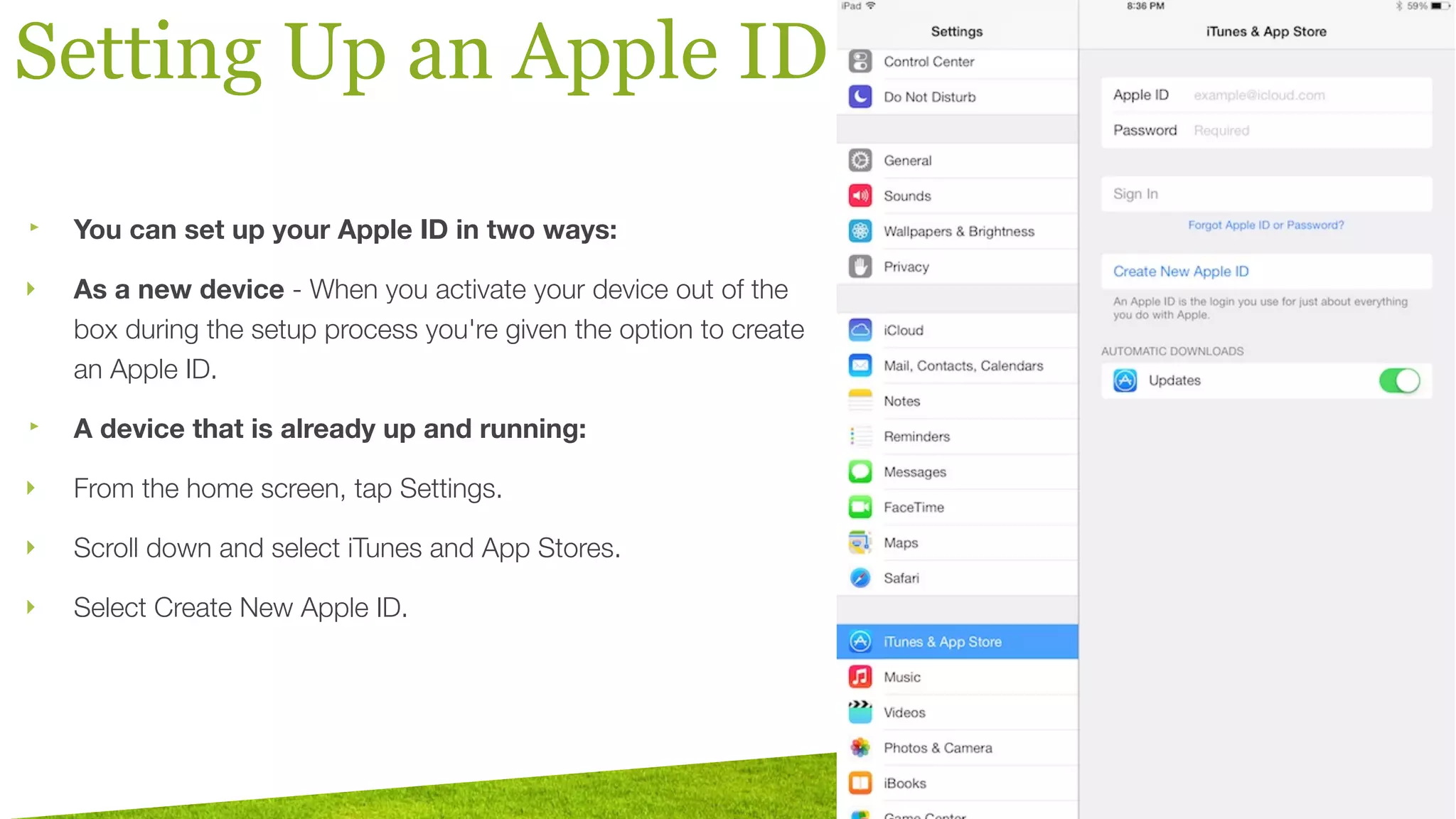Tap the iCloud cloud icon

pos(860,330)
